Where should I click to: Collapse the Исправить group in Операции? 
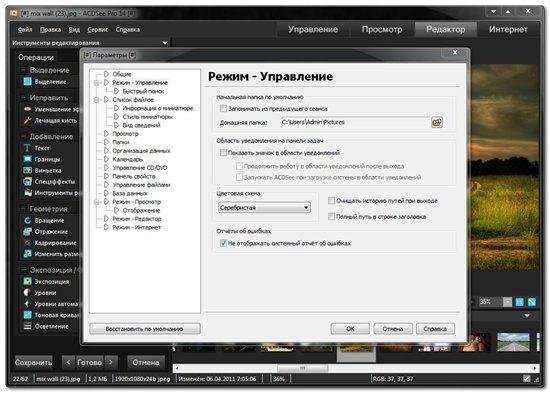(x=24, y=98)
